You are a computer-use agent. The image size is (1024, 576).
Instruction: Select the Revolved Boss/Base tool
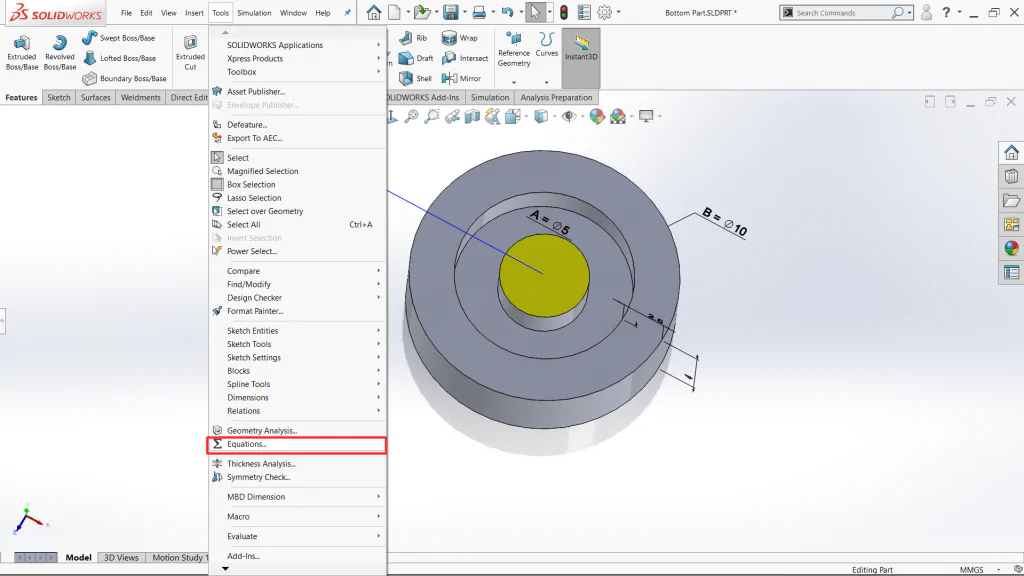point(59,53)
